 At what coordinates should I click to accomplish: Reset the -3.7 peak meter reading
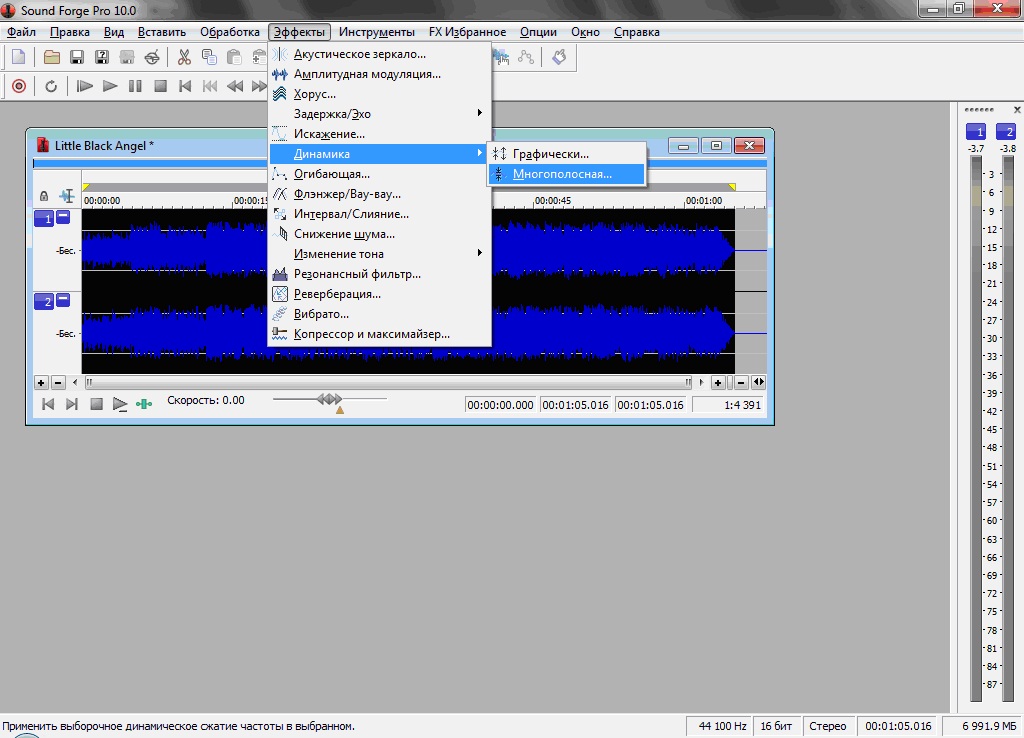point(976,149)
